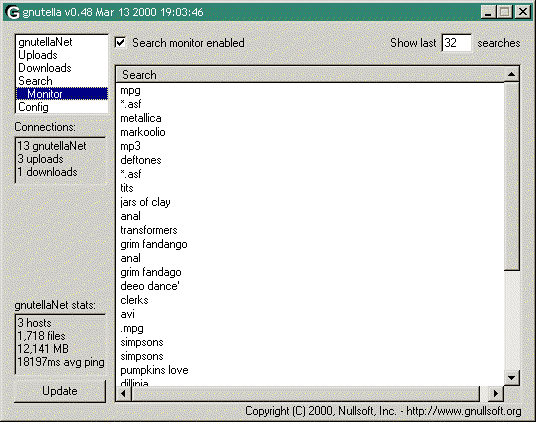Click the scroll down arrow
The width and height of the screenshot is (536, 422).
[x=511, y=378]
